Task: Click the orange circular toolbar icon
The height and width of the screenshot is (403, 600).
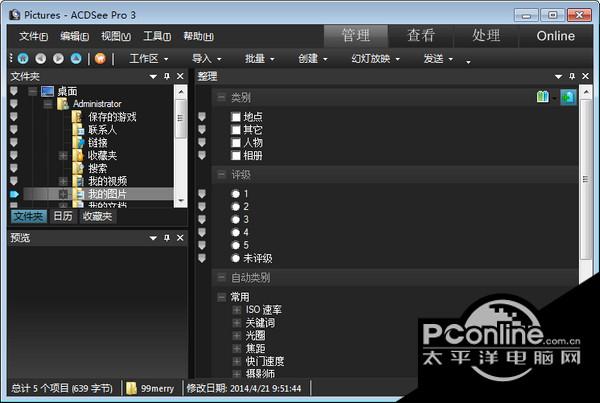Action: (100, 59)
